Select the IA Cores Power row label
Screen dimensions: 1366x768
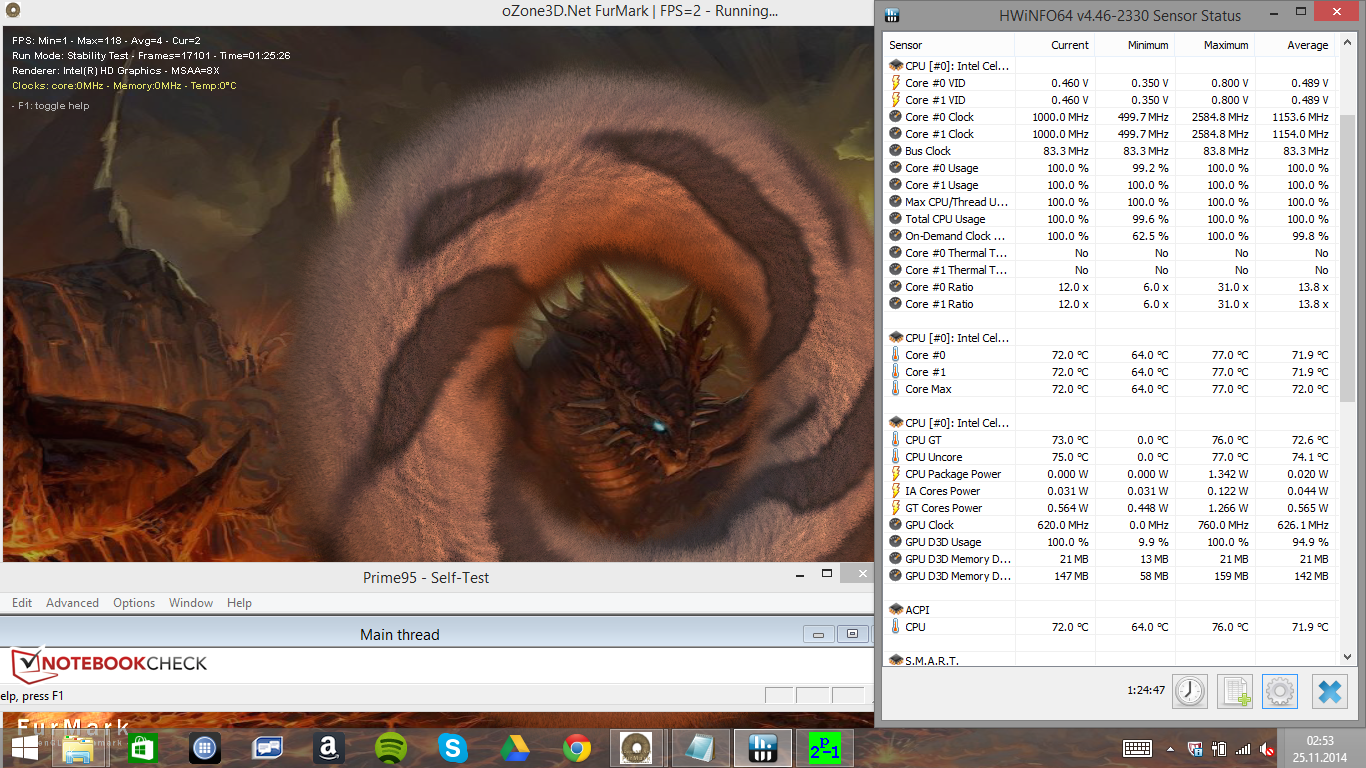coord(942,491)
